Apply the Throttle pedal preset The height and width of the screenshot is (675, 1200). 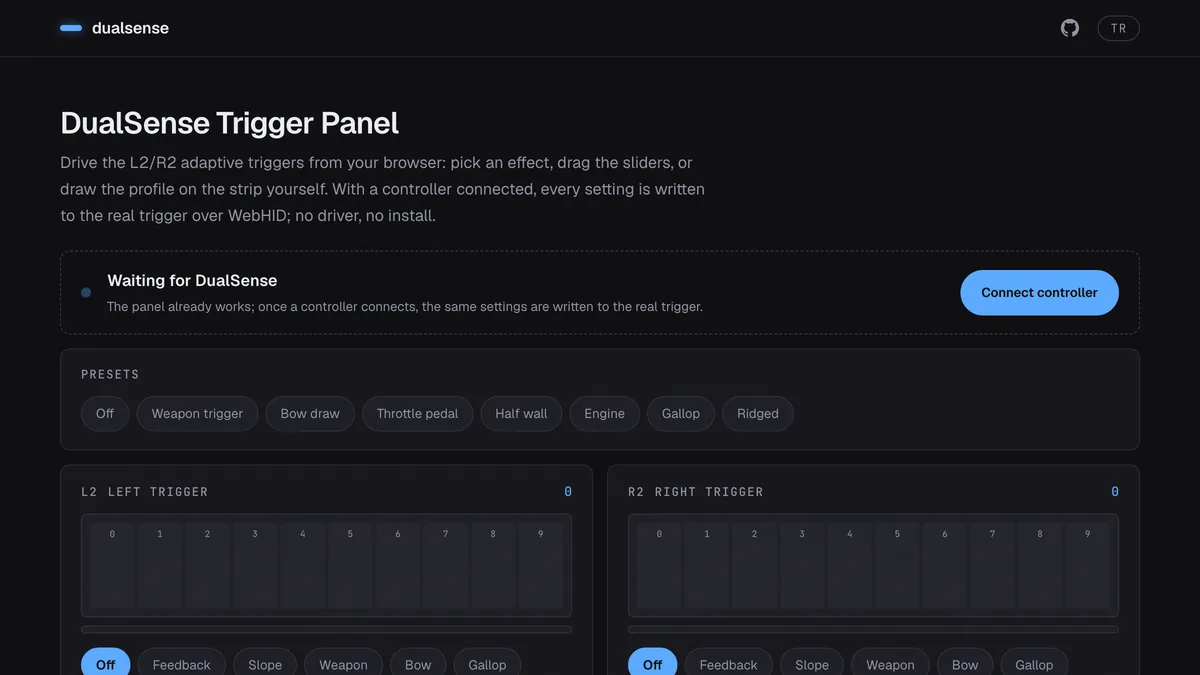pyautogui.click(x=417, y=413)
